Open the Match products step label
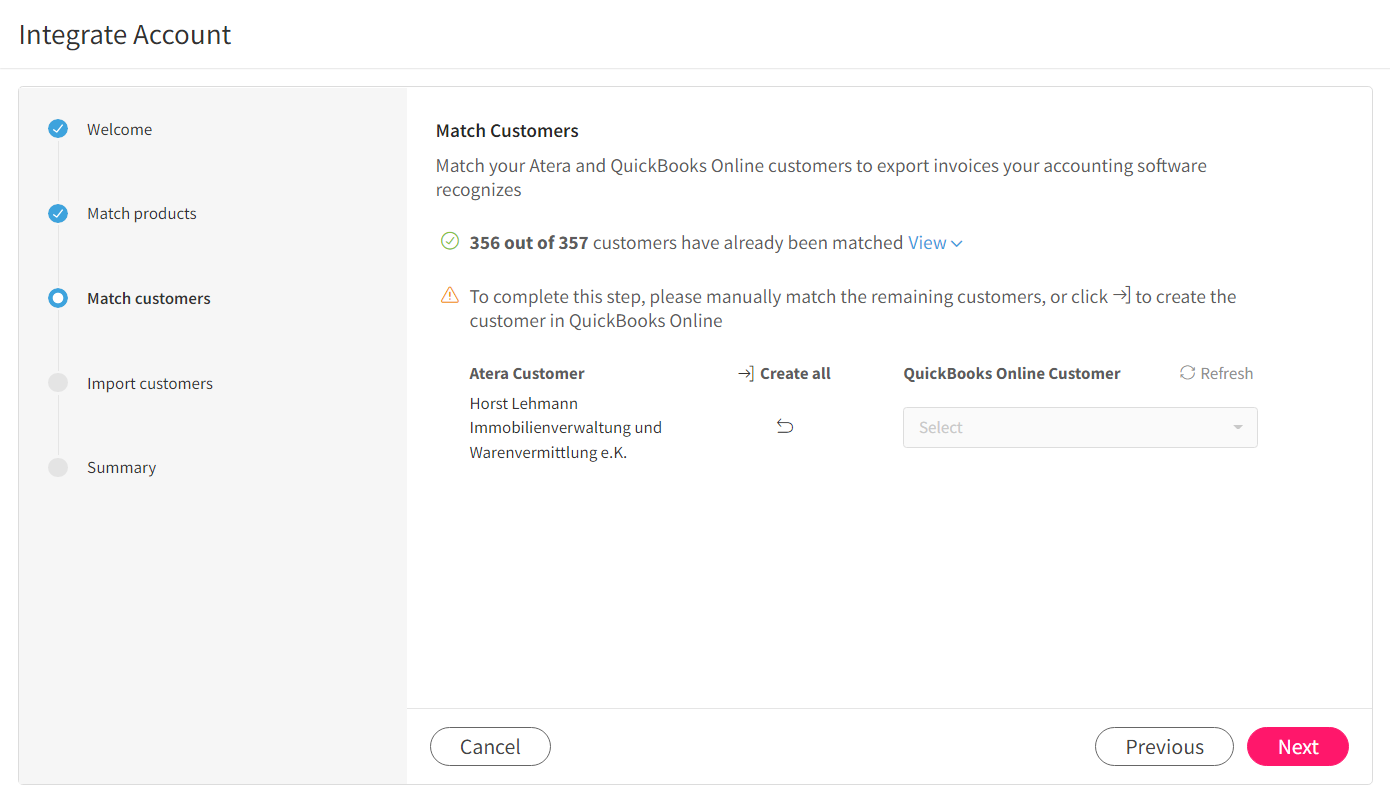 [142, 213]
